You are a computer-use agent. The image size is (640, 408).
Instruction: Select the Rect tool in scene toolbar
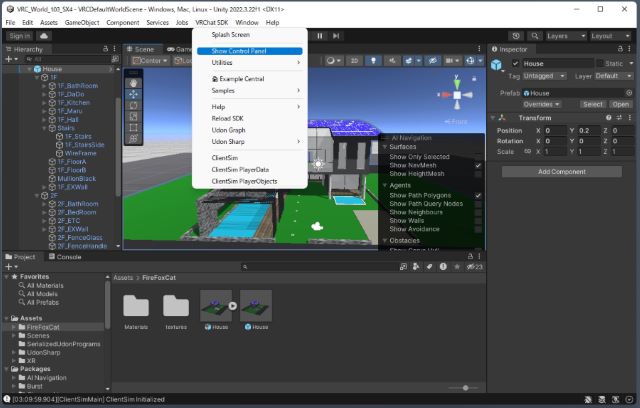coord(133,127)
